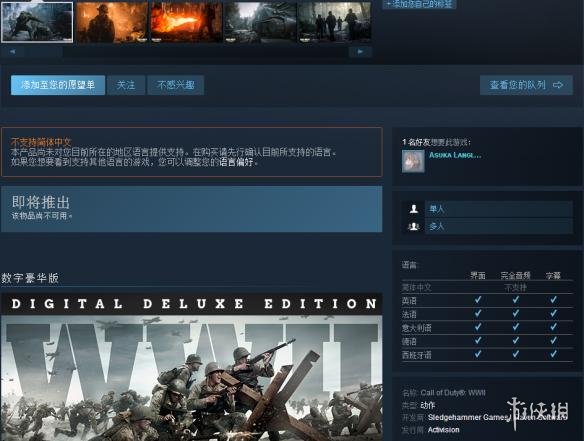The height and width of the screenshot is (441, 584).
Task: Open the soldiers walking in woods thumbnail
Action: tap(334, 22)
